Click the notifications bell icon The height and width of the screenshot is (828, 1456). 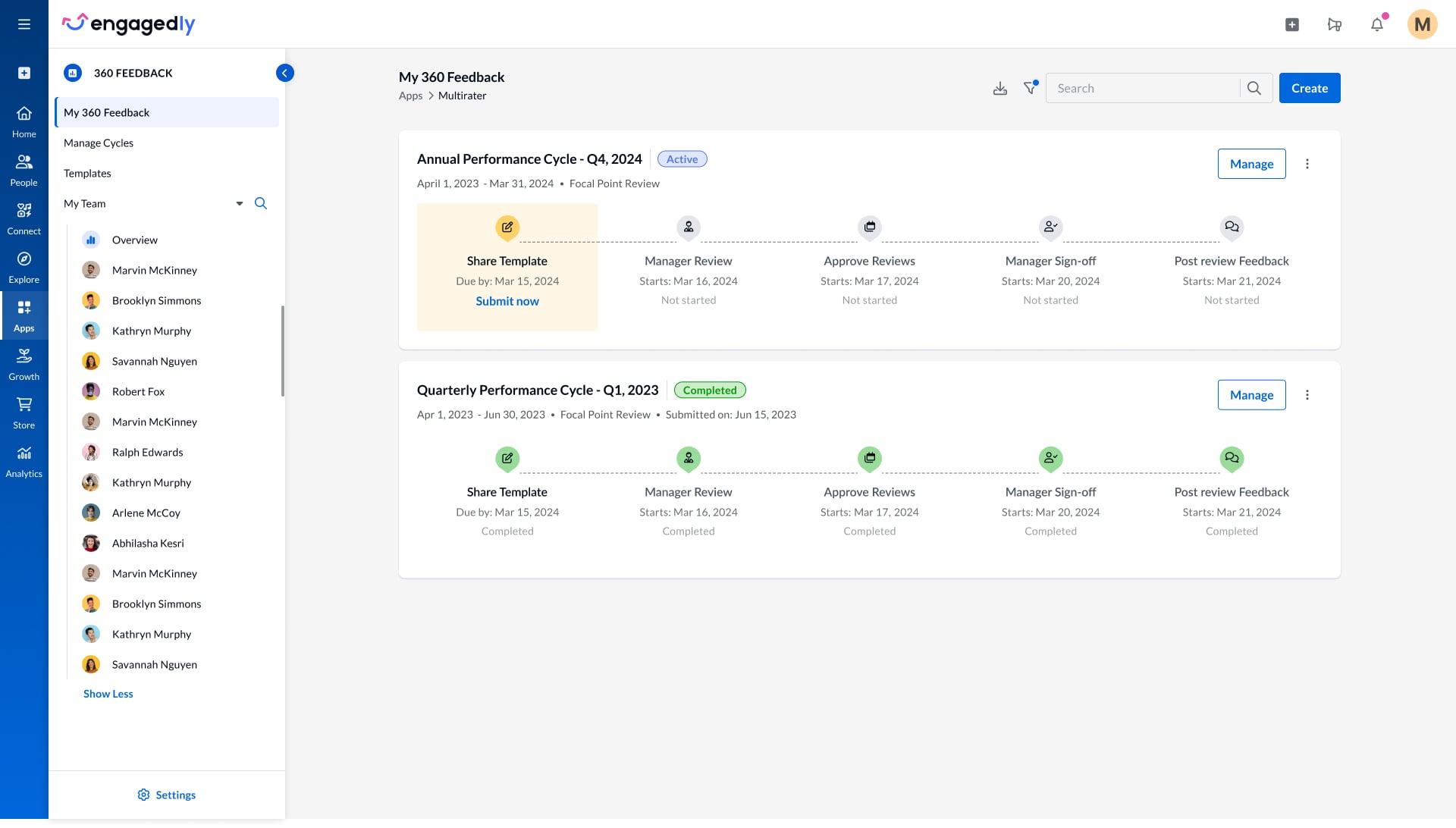[x=1377, y=24]
